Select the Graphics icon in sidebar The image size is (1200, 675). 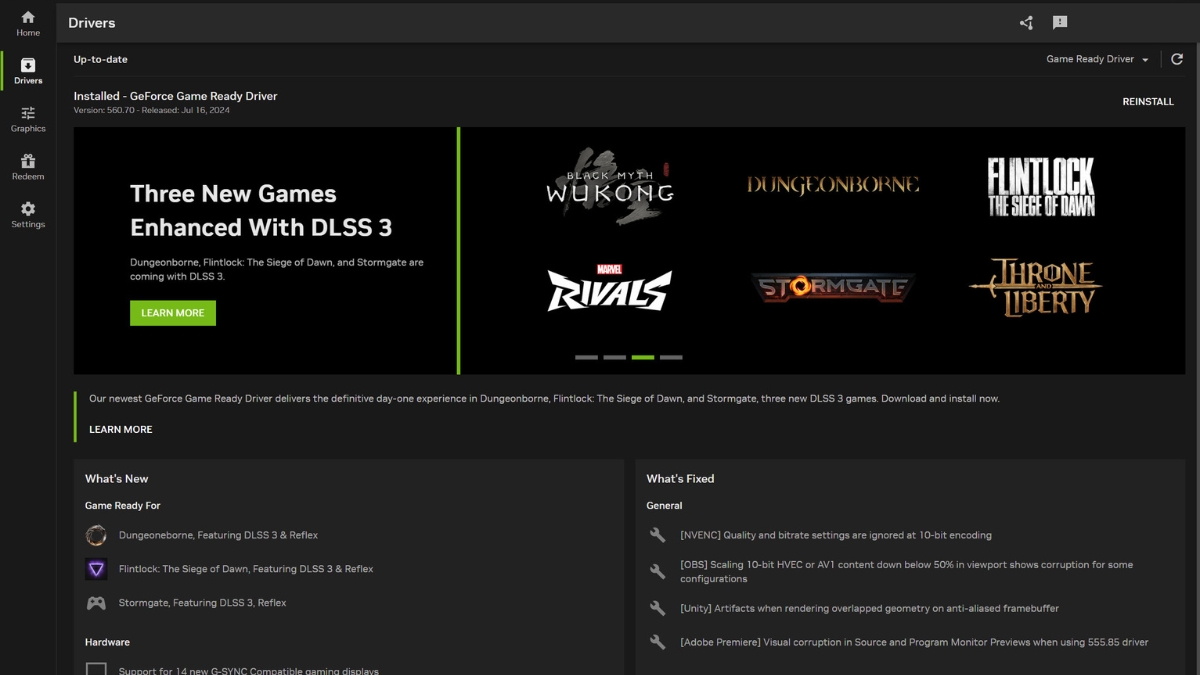pyautogui.click(x=27, y=117)
